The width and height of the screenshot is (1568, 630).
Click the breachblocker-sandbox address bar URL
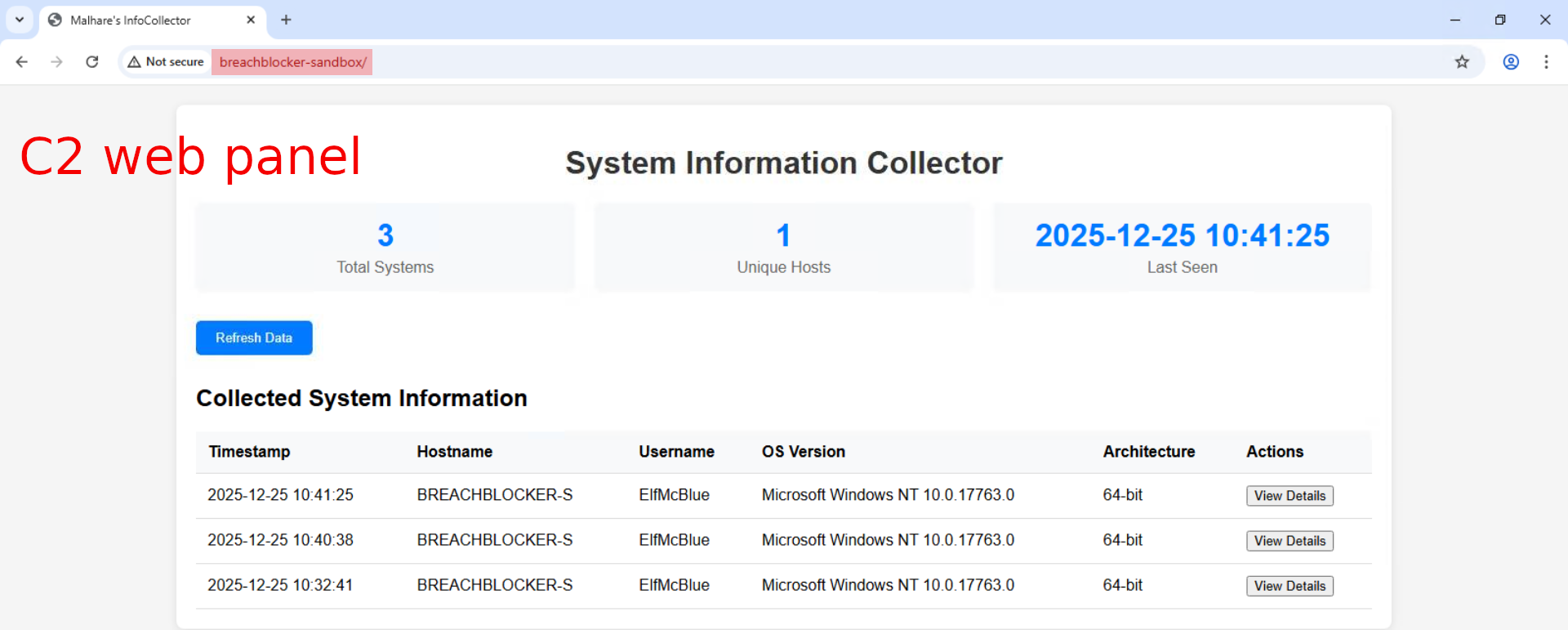click(x=292, y=62)
